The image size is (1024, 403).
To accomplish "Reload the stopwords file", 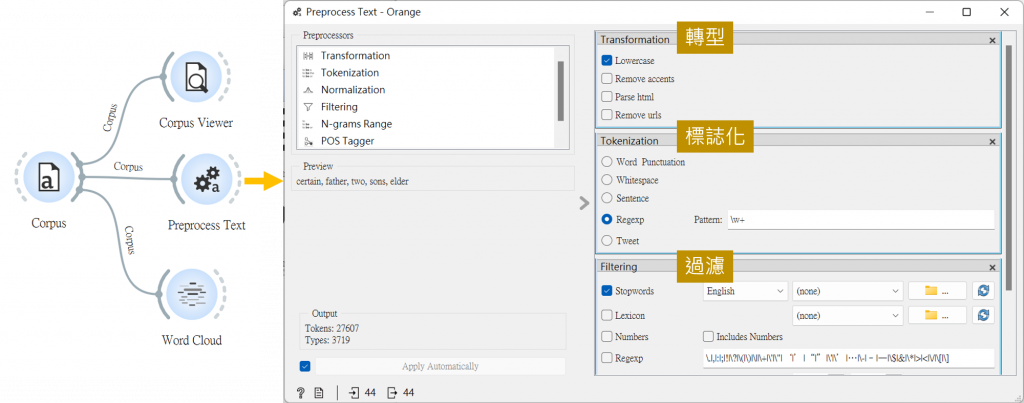I will click(x=983, y=291).
